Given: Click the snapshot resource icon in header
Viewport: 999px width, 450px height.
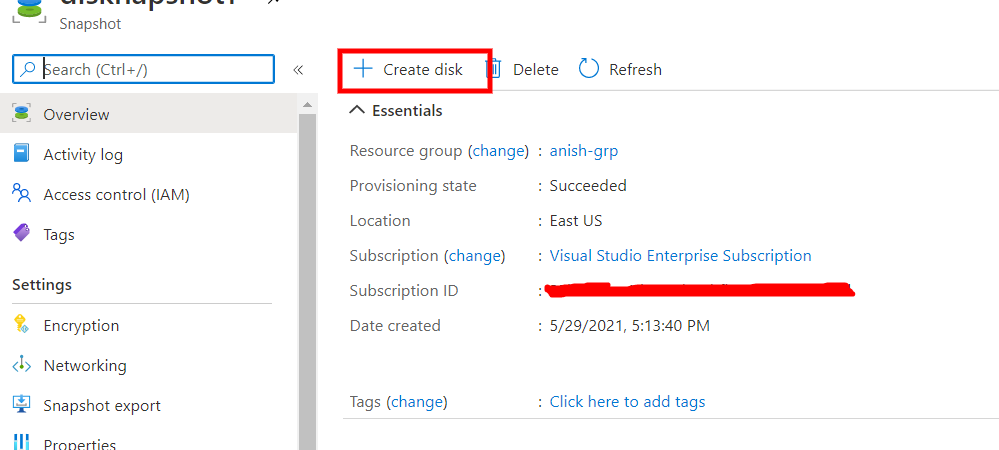Looking at the screenshot, I should (x=29, y=11).
